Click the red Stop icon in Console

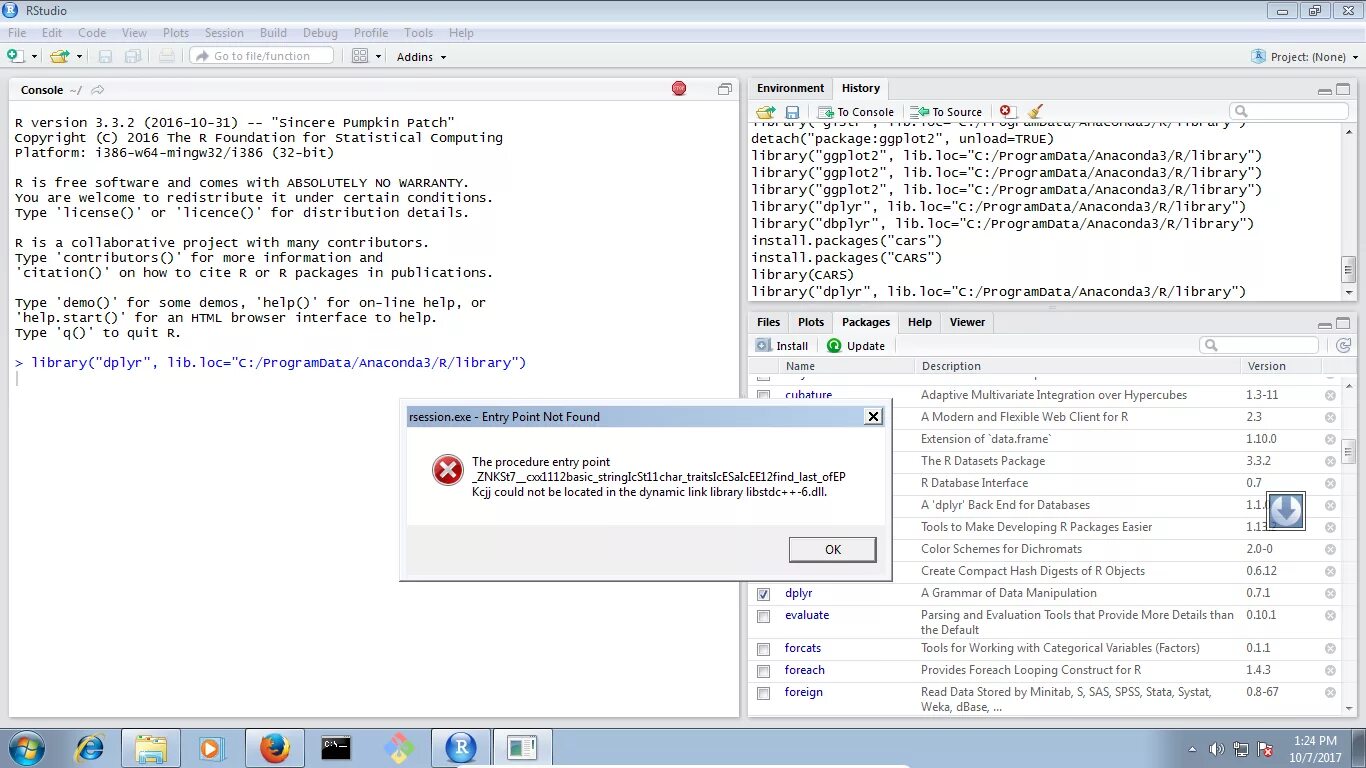coord(679,89)
